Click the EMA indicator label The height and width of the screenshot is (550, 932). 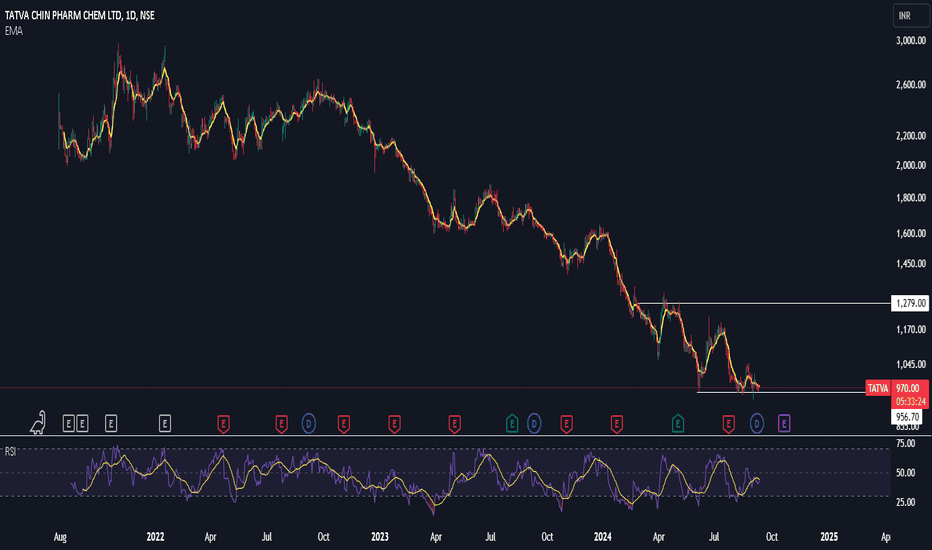coord(14,31)
